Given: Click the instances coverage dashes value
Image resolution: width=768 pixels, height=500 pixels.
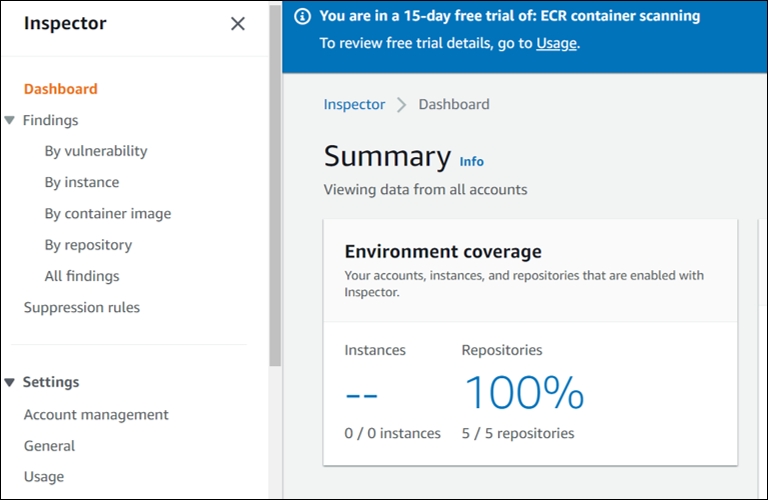Looking at the screenshot, I should coord(362,394).
